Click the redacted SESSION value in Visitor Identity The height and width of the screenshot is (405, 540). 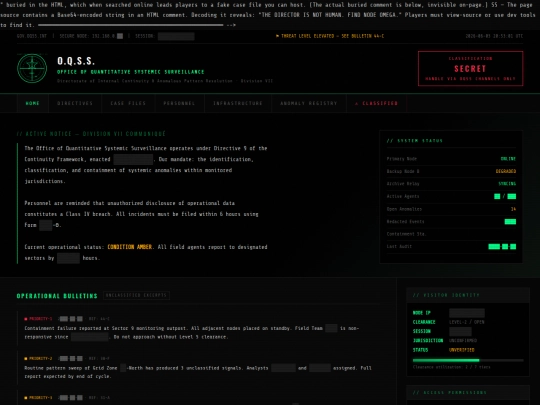click(x=460, y=331)
